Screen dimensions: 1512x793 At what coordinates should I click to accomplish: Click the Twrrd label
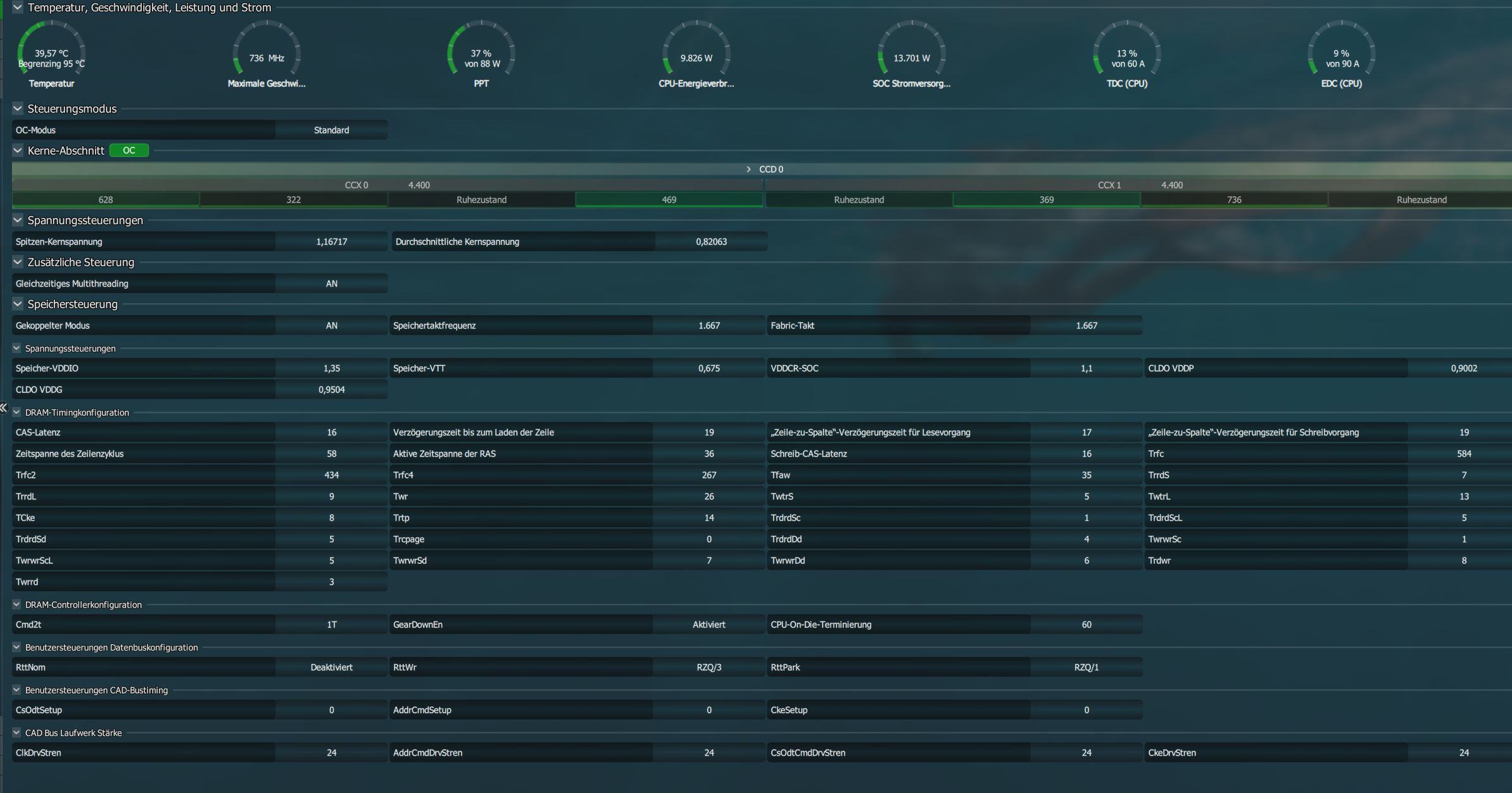(x=27, y=582)
